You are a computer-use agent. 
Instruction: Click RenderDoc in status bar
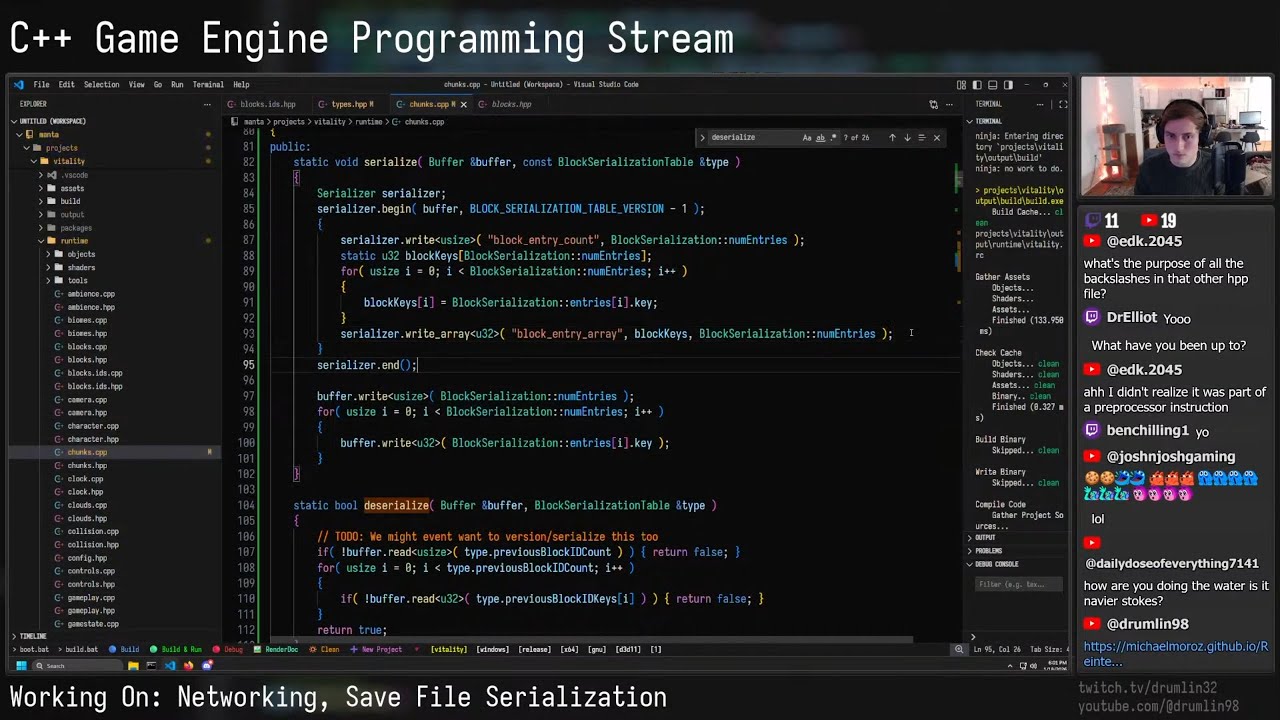276,649
